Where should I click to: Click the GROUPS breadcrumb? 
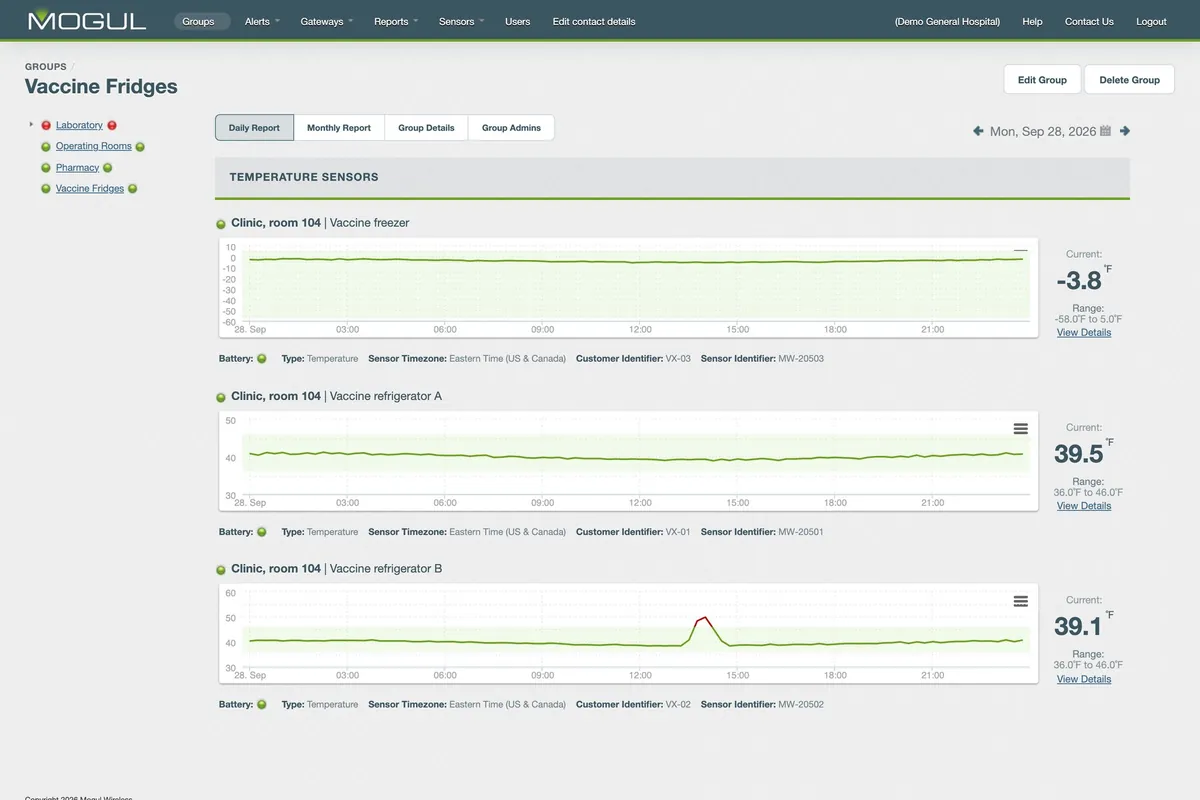pos(46,67)
